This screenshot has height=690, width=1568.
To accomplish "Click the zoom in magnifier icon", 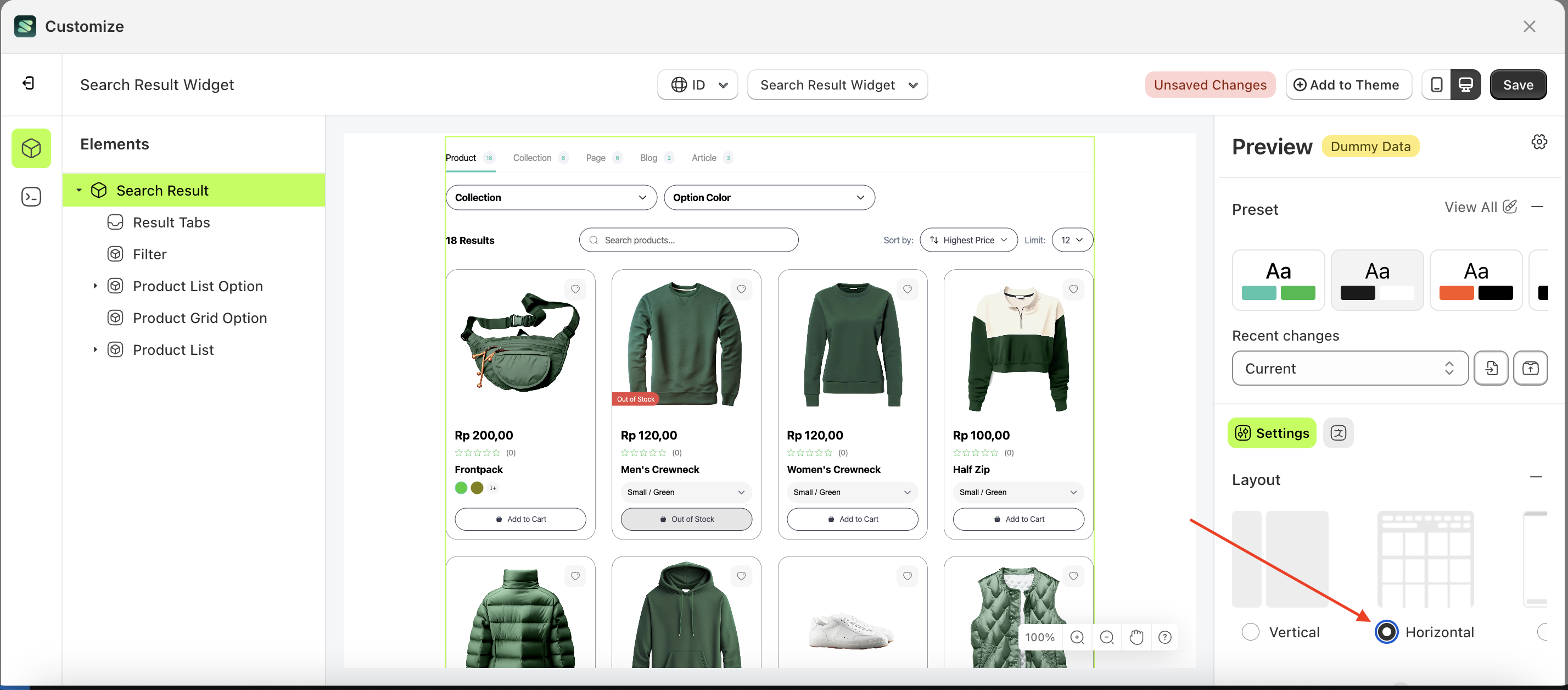I will pyautogui.click(x=1077, y=637).
